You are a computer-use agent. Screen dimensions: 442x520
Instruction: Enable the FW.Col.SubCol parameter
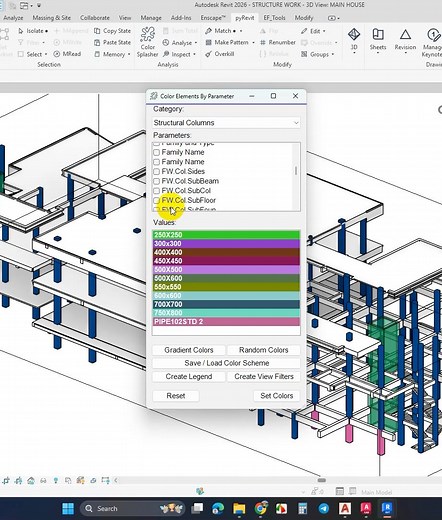(x=156, y=191)
